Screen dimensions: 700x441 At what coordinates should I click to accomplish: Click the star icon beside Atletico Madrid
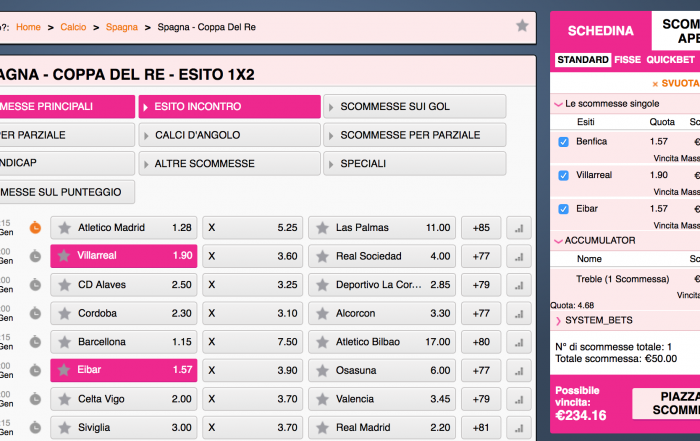pos(65,228)
